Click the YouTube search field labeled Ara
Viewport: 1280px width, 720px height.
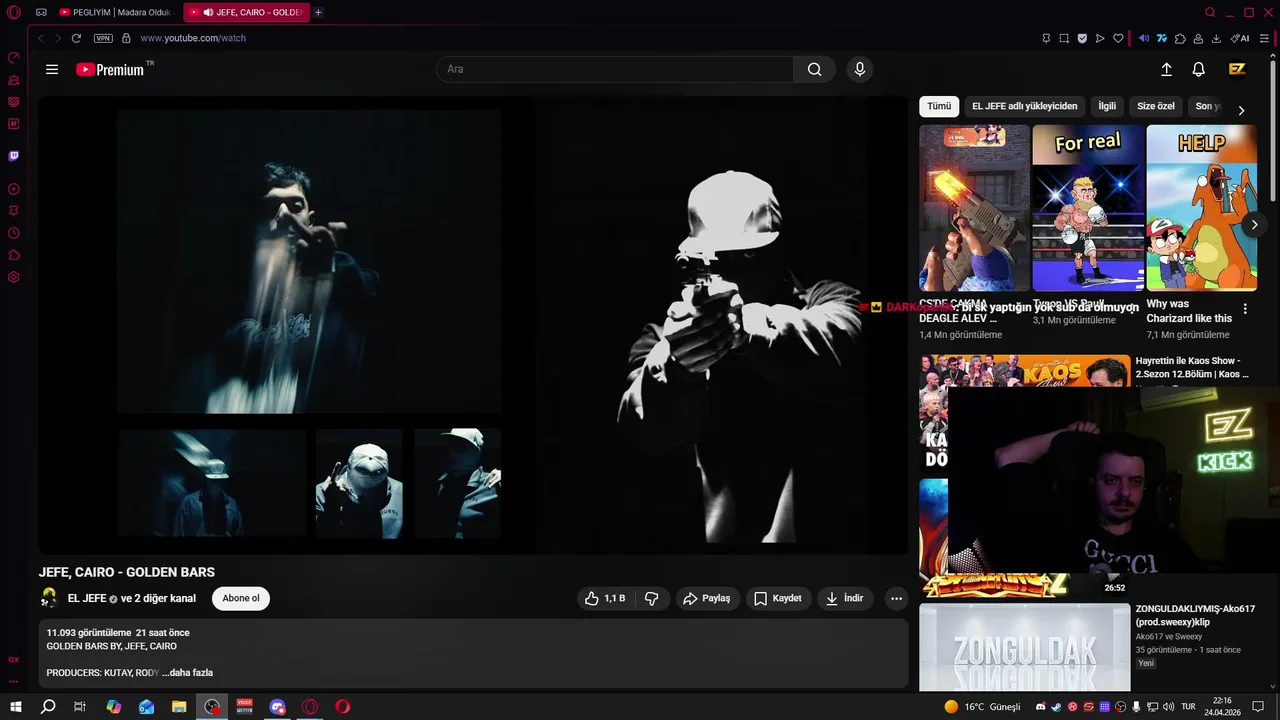(x=615, y=69)
